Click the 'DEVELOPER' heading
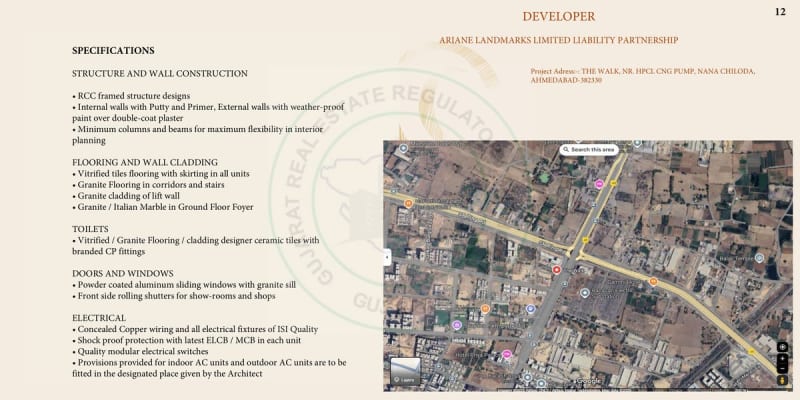This screenshot has width=800, height=400. 559,17
